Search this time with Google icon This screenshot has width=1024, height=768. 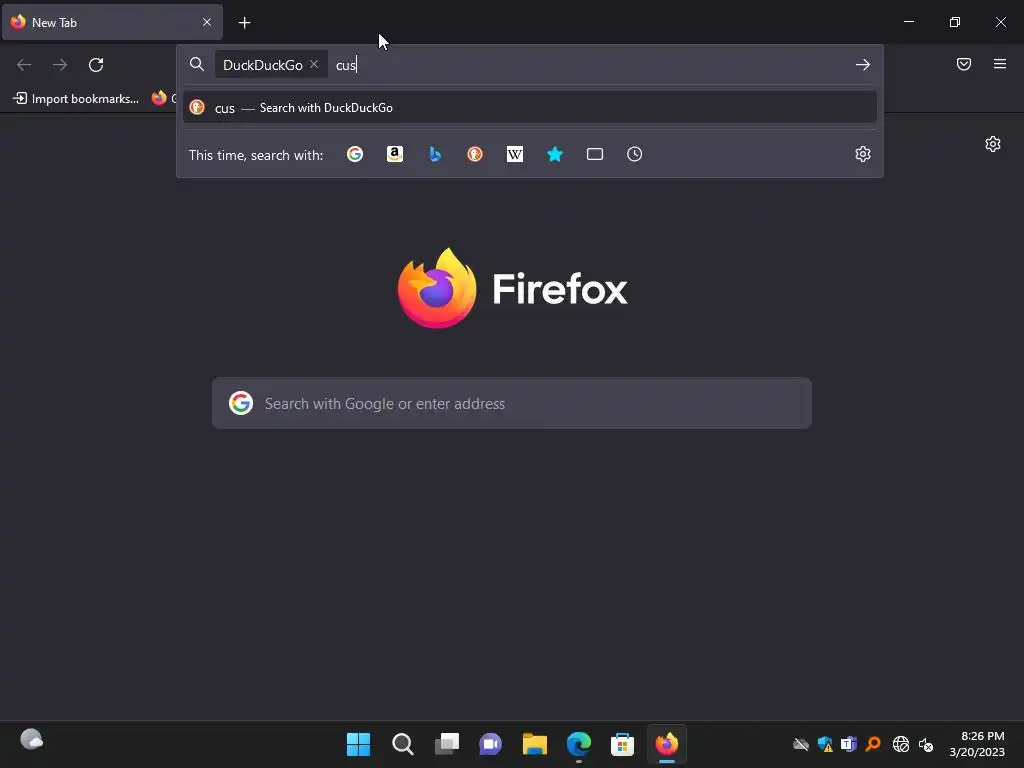355,154
